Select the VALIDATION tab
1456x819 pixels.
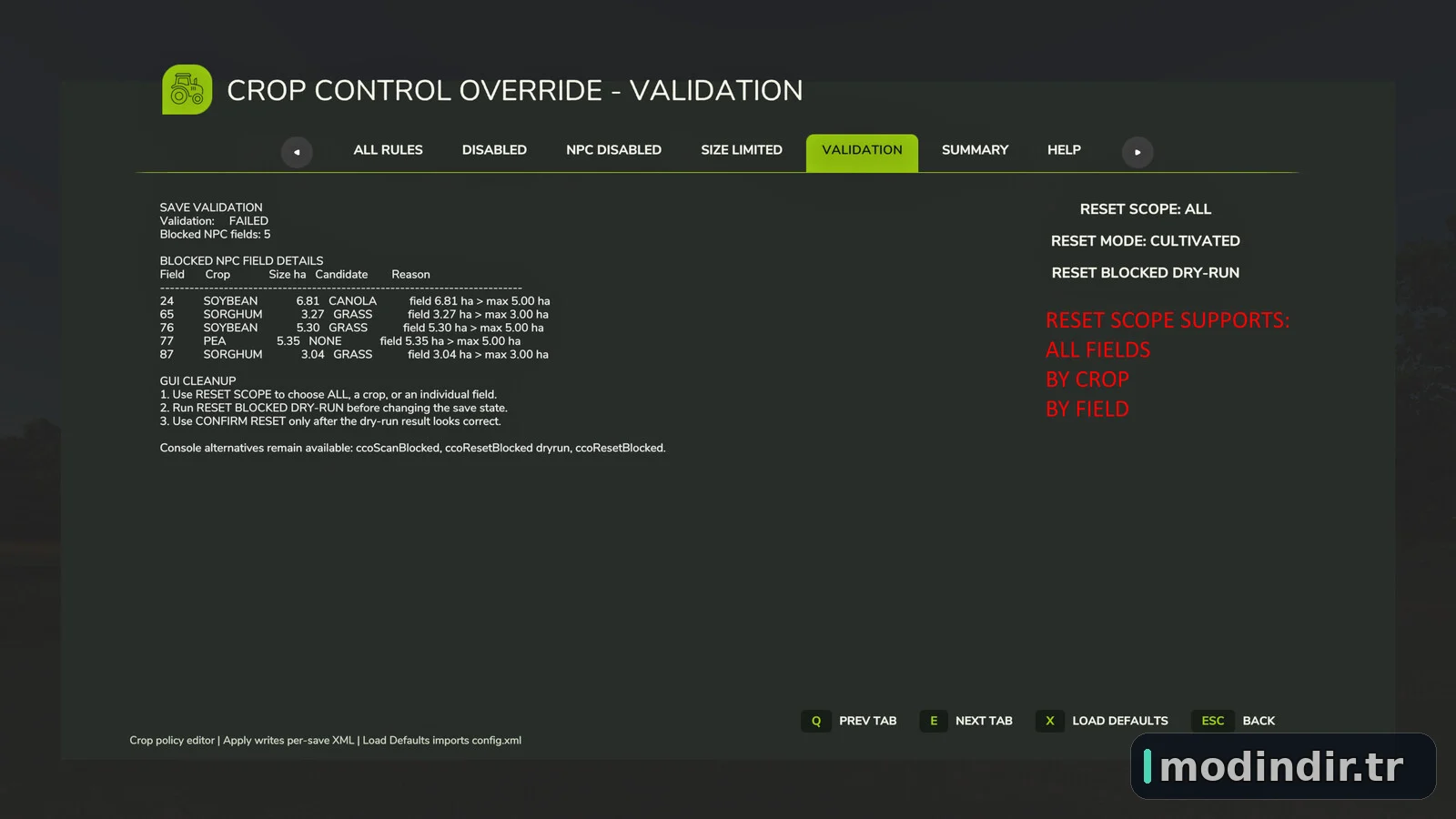point(862,152)
